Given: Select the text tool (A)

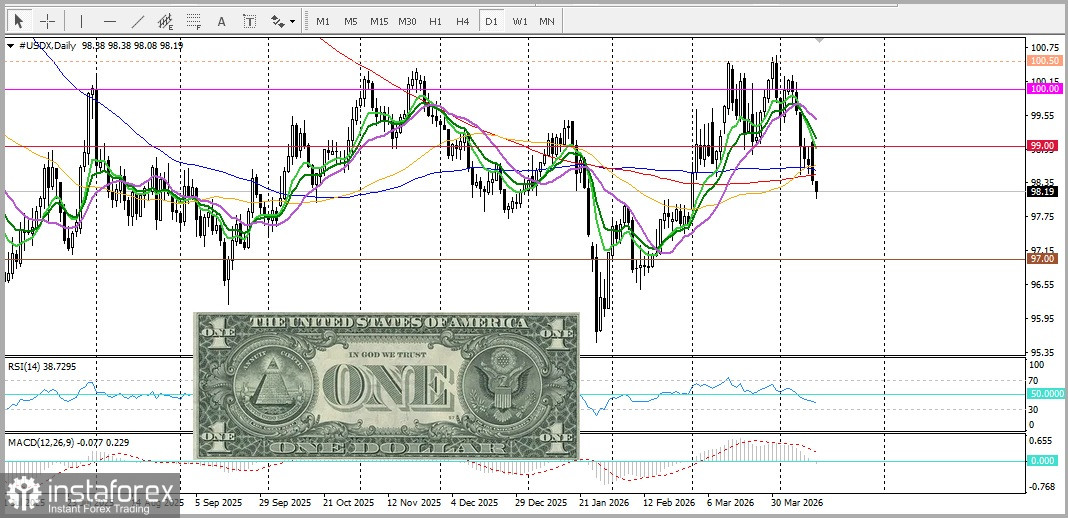Looking at the screenshot, I should [222, 21].
